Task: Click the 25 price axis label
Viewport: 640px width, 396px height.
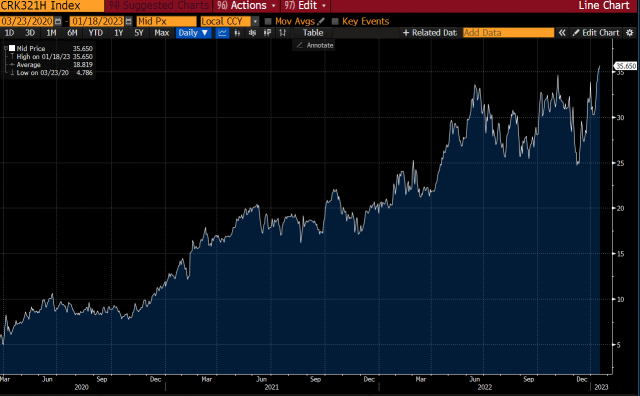Action: (x=620, y=163)
